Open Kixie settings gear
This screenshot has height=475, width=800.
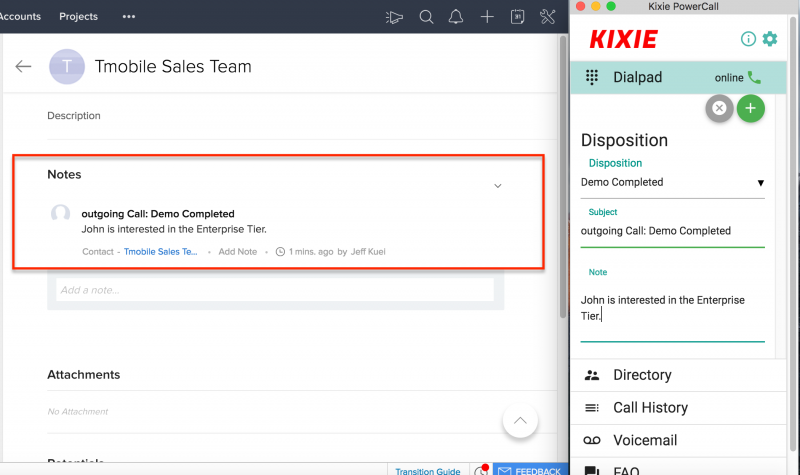click(x=769, y=39)
